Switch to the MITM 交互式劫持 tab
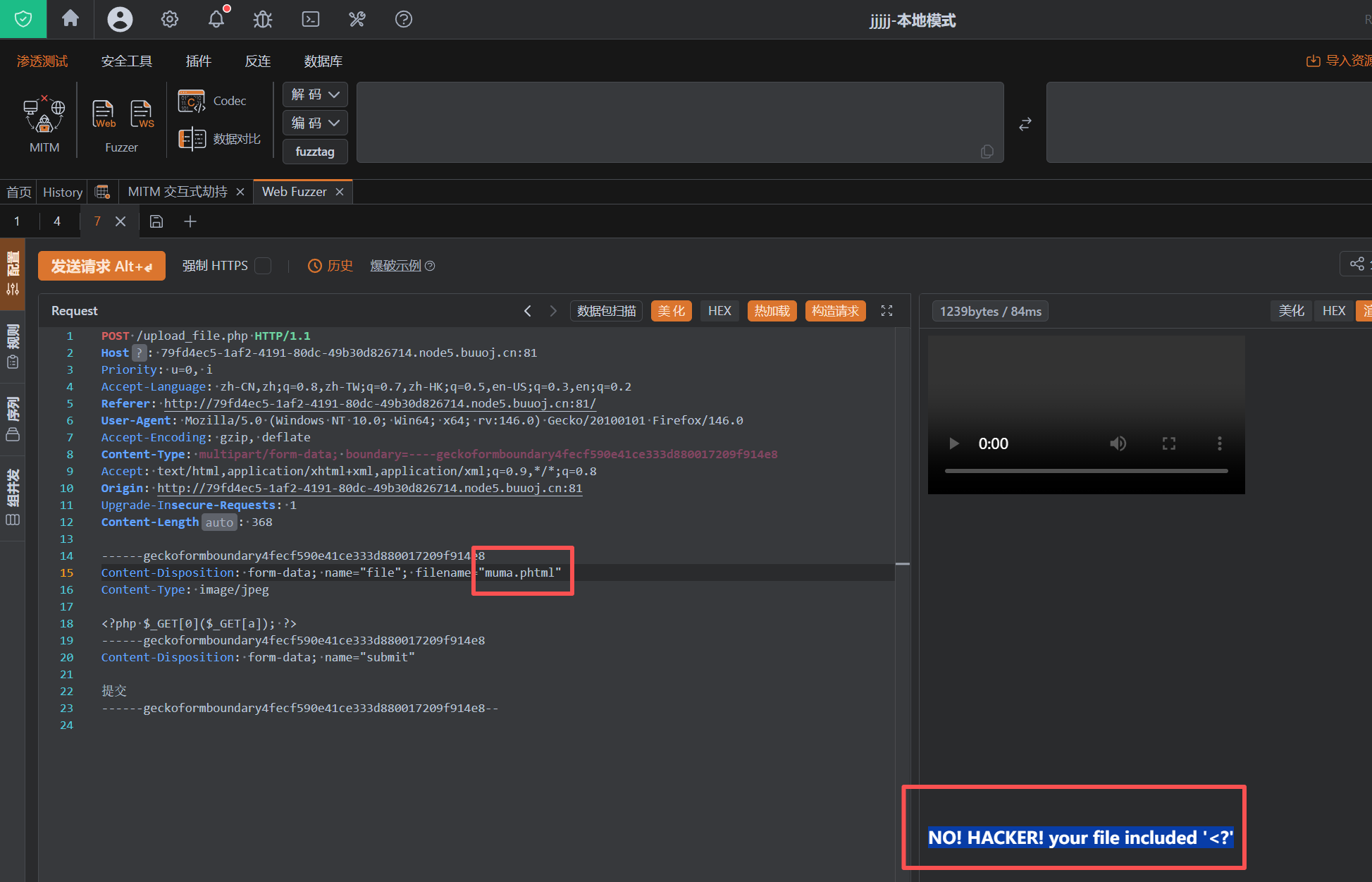 178,192
